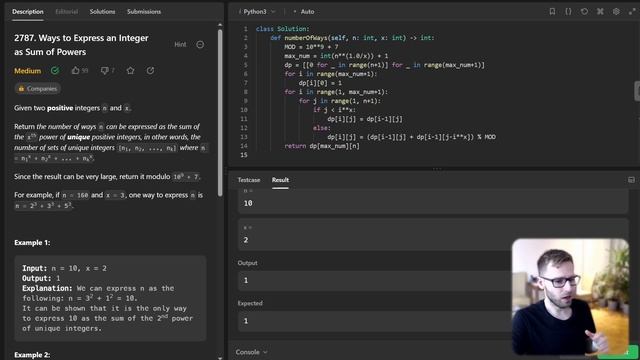640x360 pixels.
Task: Switch to the Solutions tab
Action: [x=102, y=11]
